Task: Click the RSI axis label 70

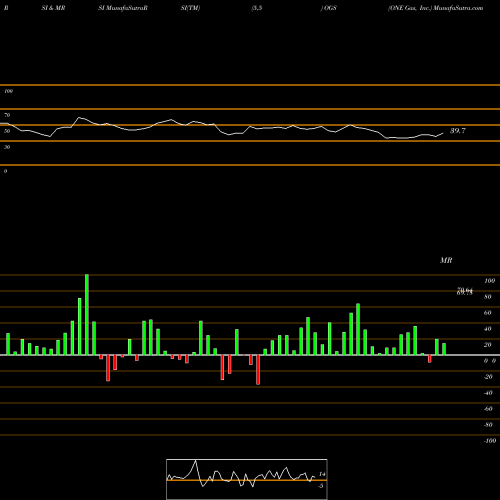Action: click(7, 115)
